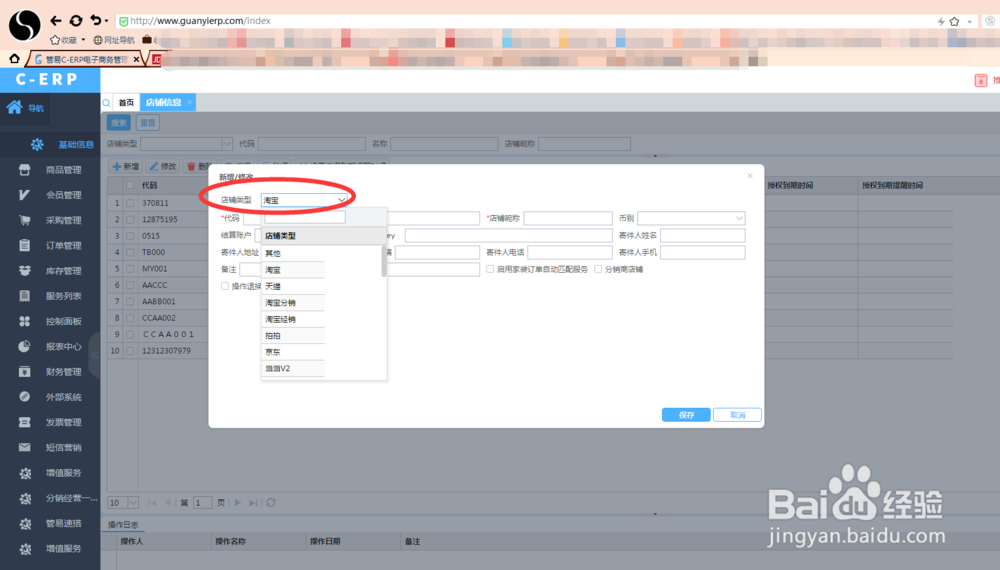Click the 服务列表 sidebar icon
The image size is (1000, 570).
(24, 296)
